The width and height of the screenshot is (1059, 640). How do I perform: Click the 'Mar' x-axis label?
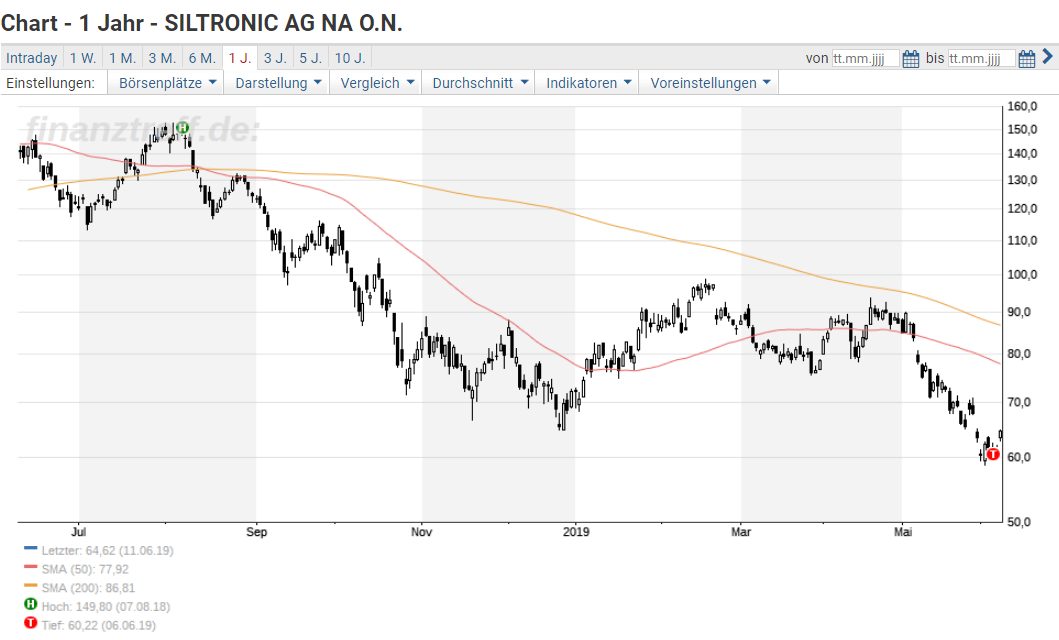(741, 532)
